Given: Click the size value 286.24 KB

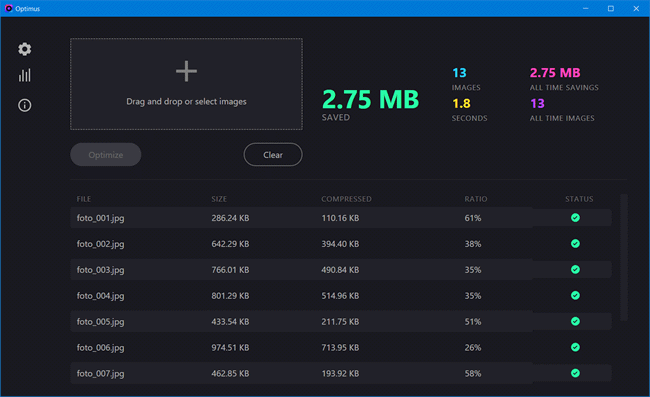Looking at the screenshot, I should pyautogui.click(x=230, y=218).
